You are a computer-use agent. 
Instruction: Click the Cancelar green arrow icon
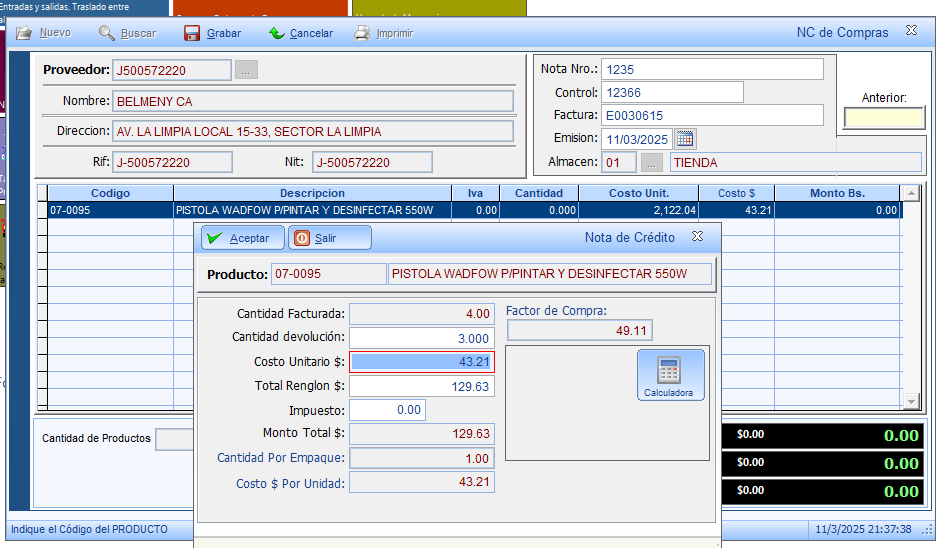[276, 33]
